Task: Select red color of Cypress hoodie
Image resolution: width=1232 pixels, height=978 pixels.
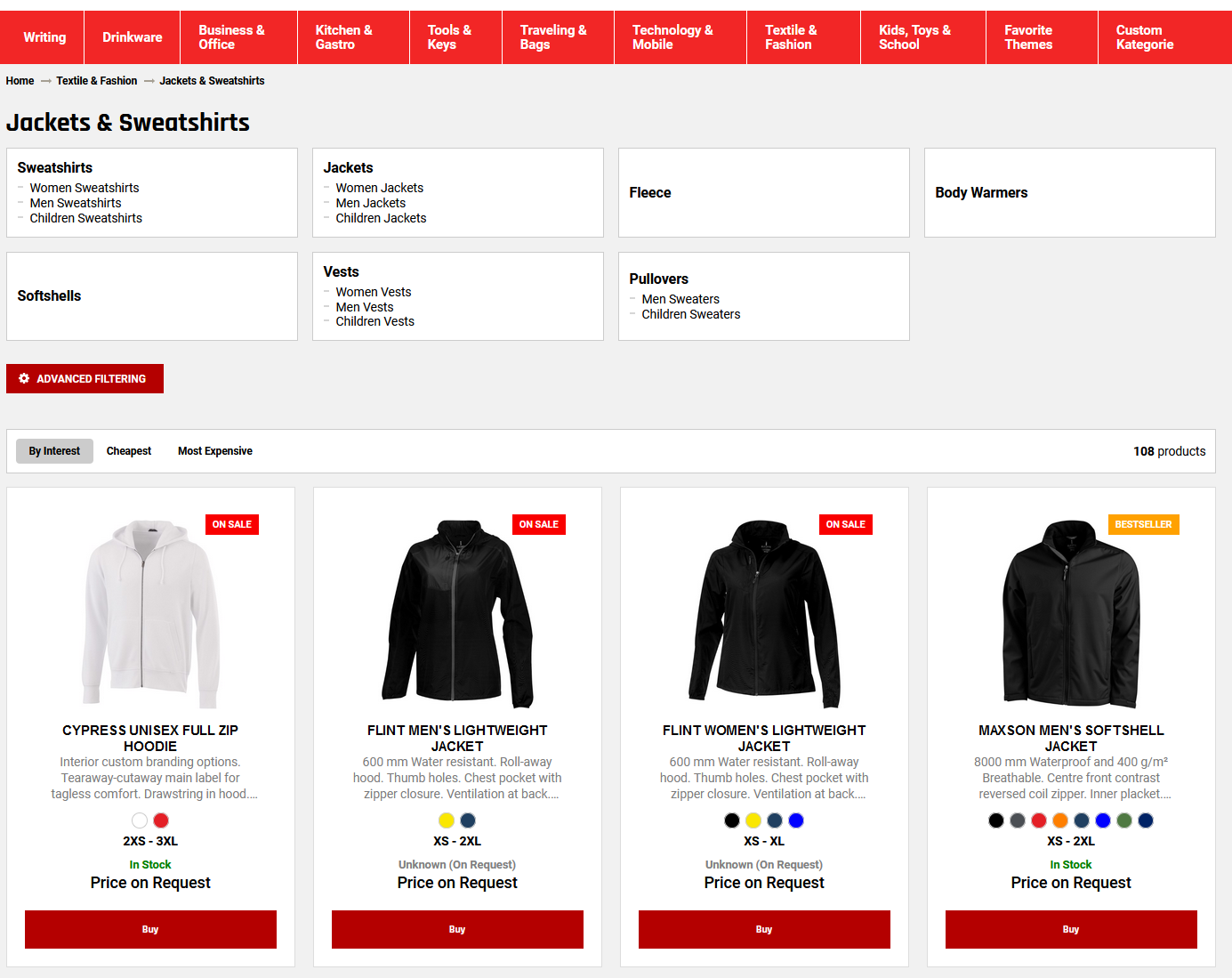Action: tap(161, 820)
